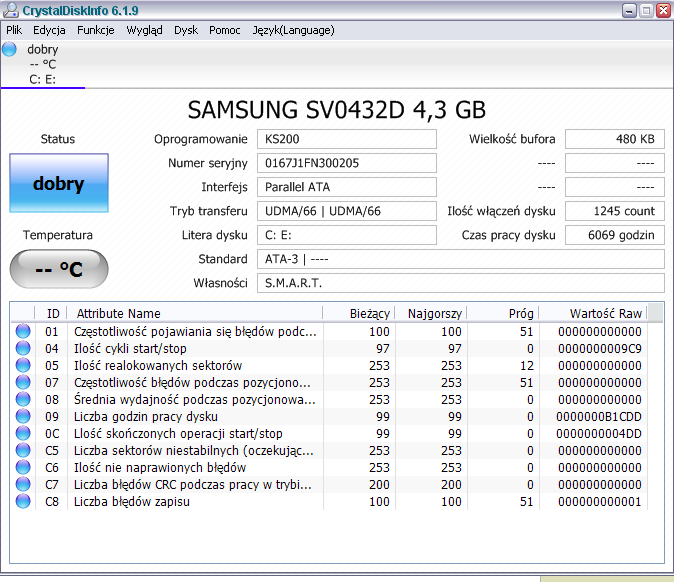Image resolution: width=674 pixels, height=582 pixels.
Task: Click the status orb of attribute C7
Action: (23, 484)
